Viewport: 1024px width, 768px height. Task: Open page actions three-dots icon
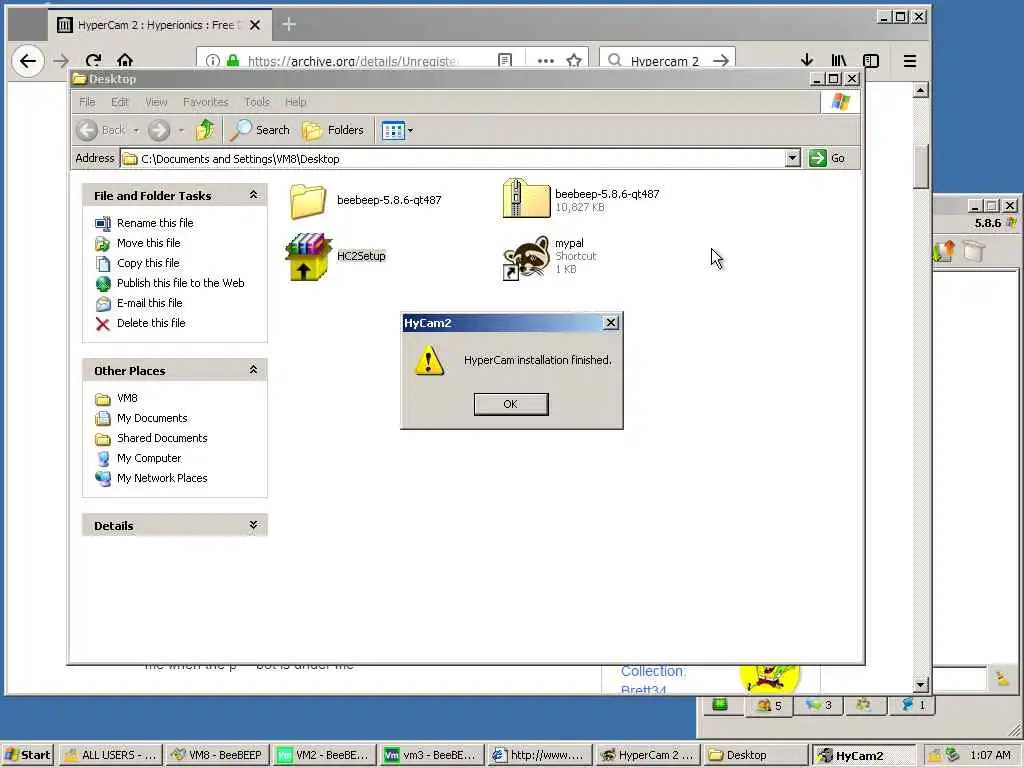545,61
